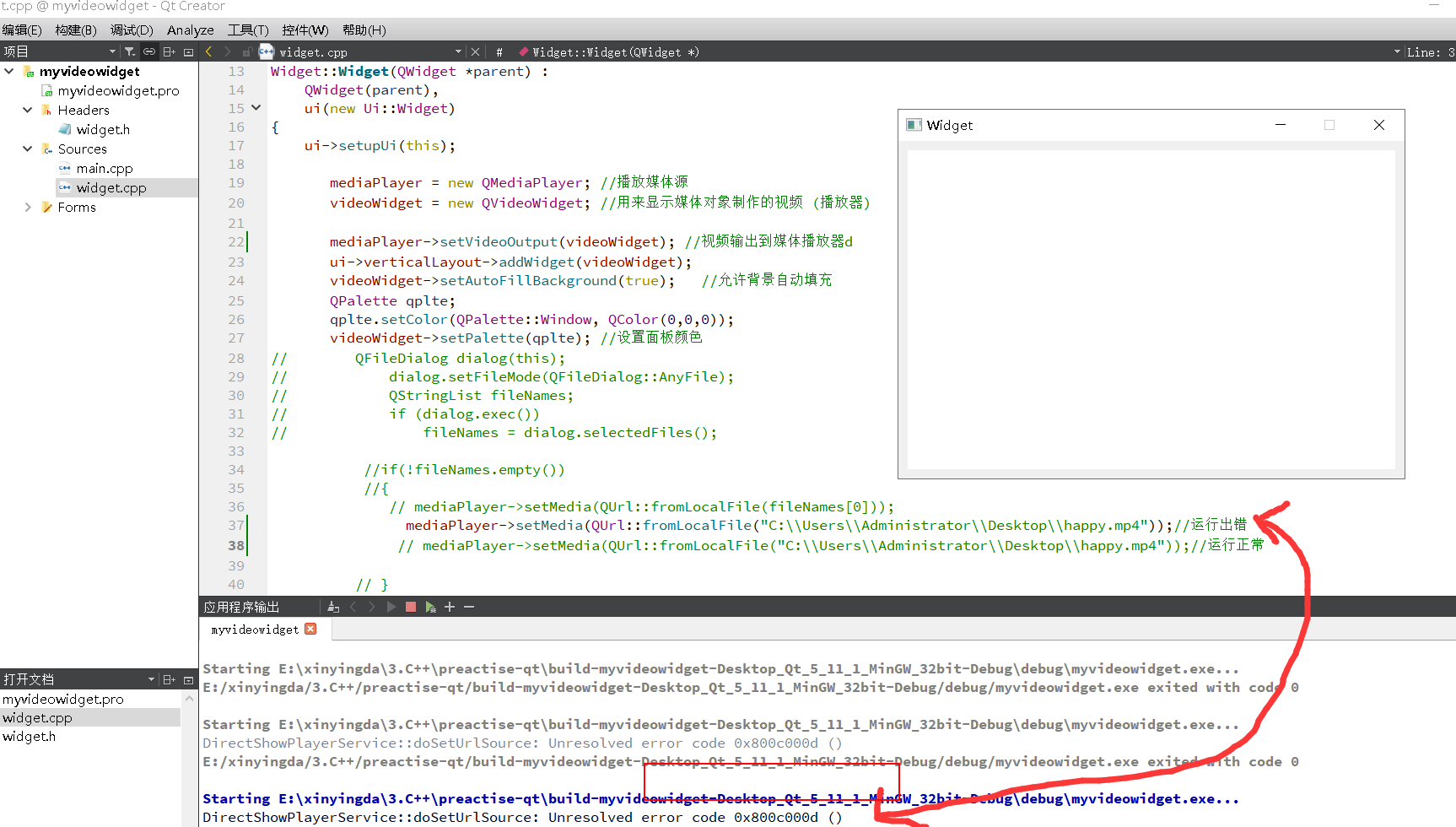Open the widget.cpp document selector dropdown

pos(459,51)
